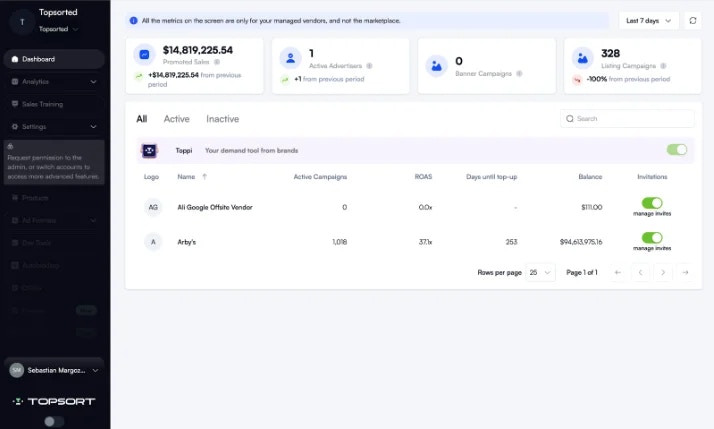Click the Listing Campaigns image icon
Screen dimensions: 714x429
click(x=582, y=58)
